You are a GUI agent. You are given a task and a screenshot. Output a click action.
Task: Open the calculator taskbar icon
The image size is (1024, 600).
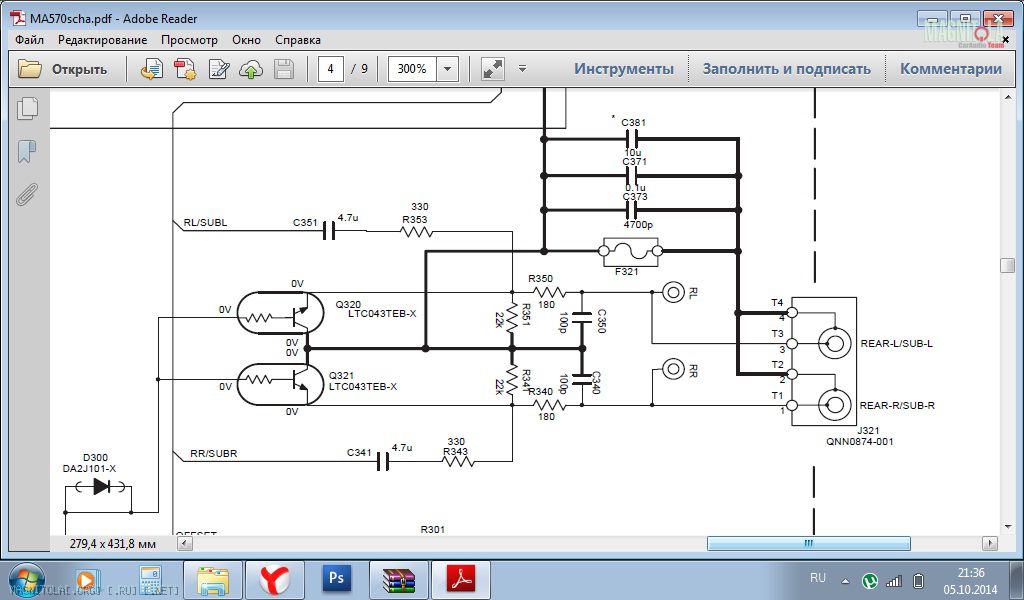pos(151,579)
